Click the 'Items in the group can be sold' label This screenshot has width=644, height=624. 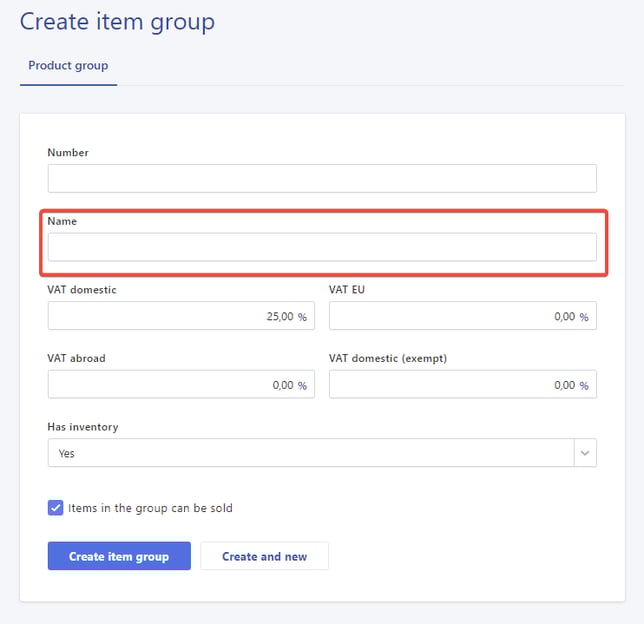tap(150, 508)
